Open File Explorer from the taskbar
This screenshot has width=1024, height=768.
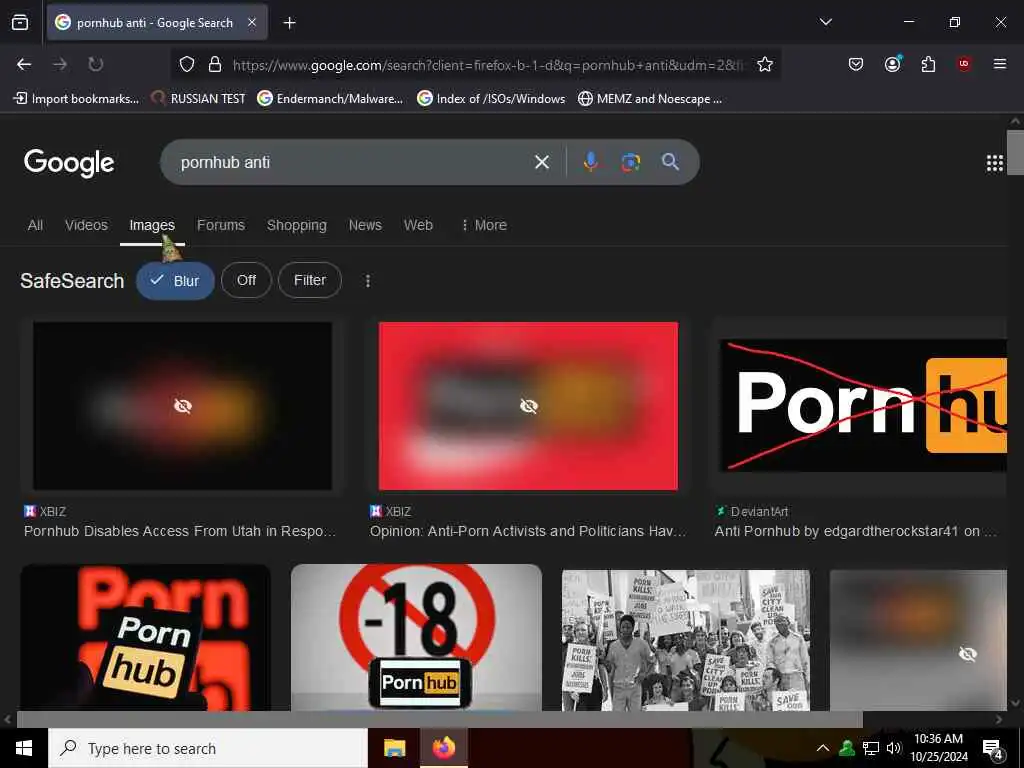click(x=394, y=748)
